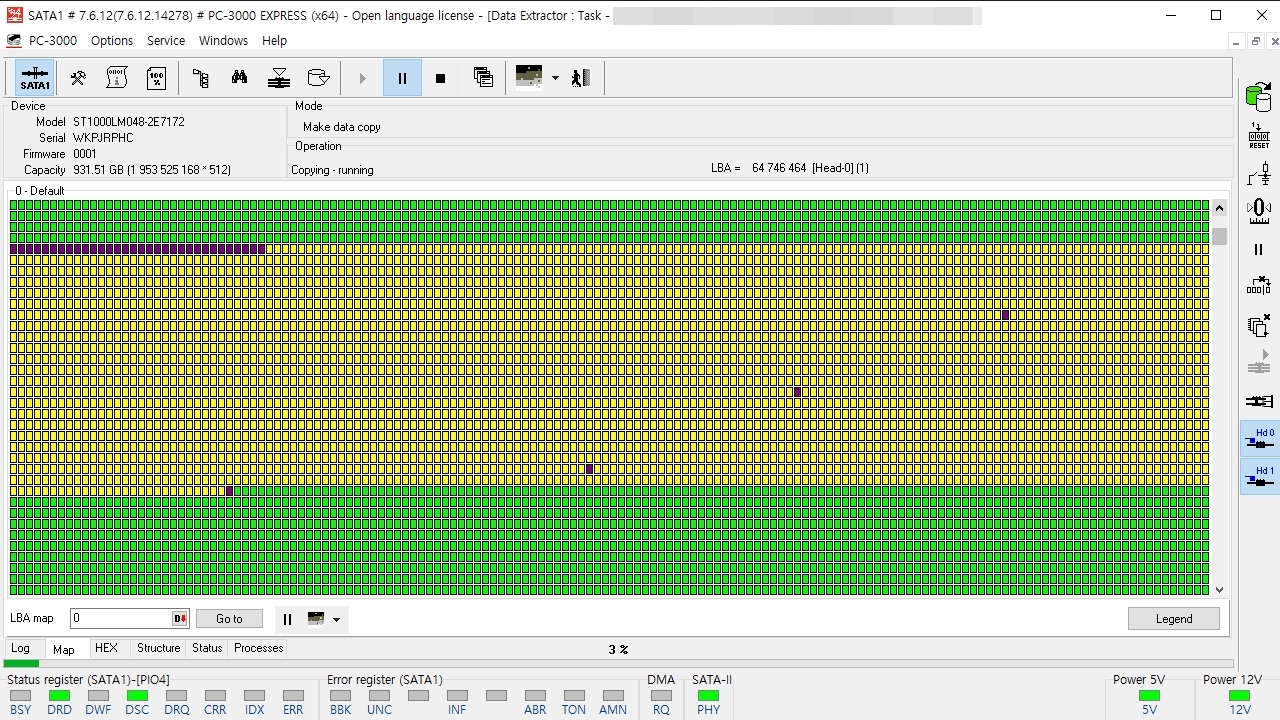Click the 100% percentage document icon
This screenshot has height=720, width=1280.
(157, 78)
